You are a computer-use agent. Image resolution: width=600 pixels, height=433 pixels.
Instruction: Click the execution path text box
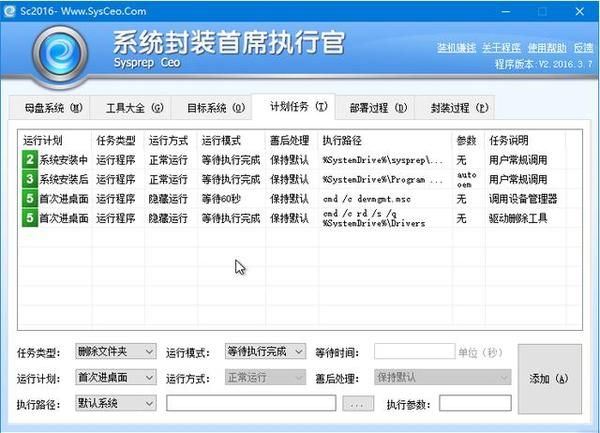click(251, 403)
